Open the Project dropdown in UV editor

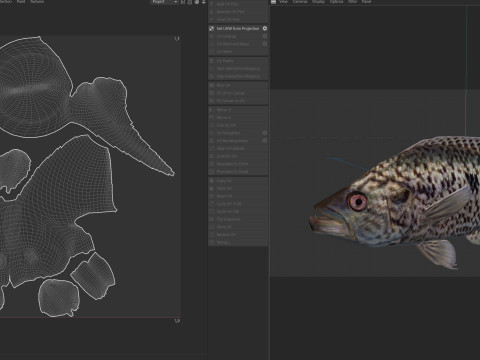pos(165,2)
